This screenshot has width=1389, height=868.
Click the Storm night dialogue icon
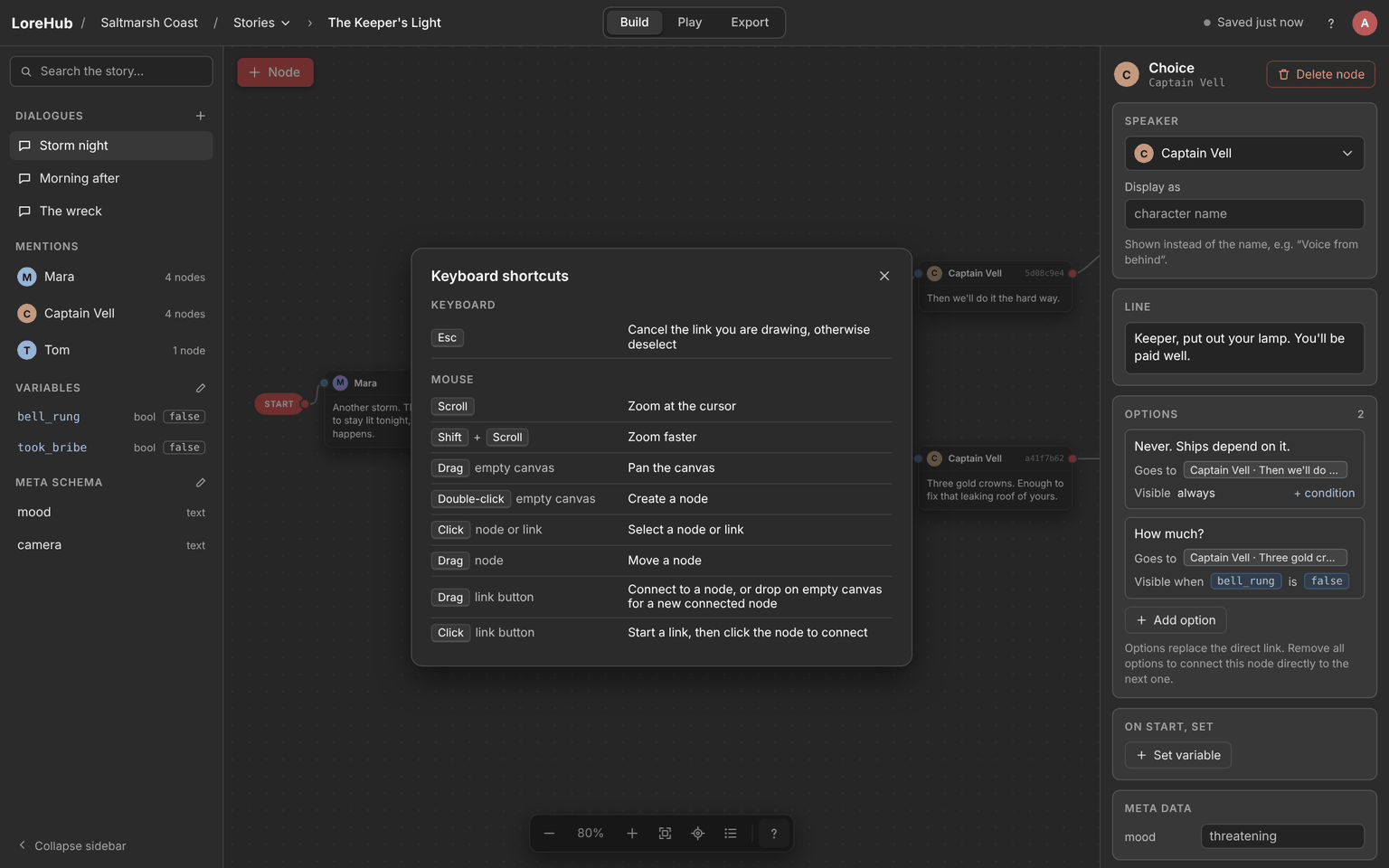(x=24, y=146)
